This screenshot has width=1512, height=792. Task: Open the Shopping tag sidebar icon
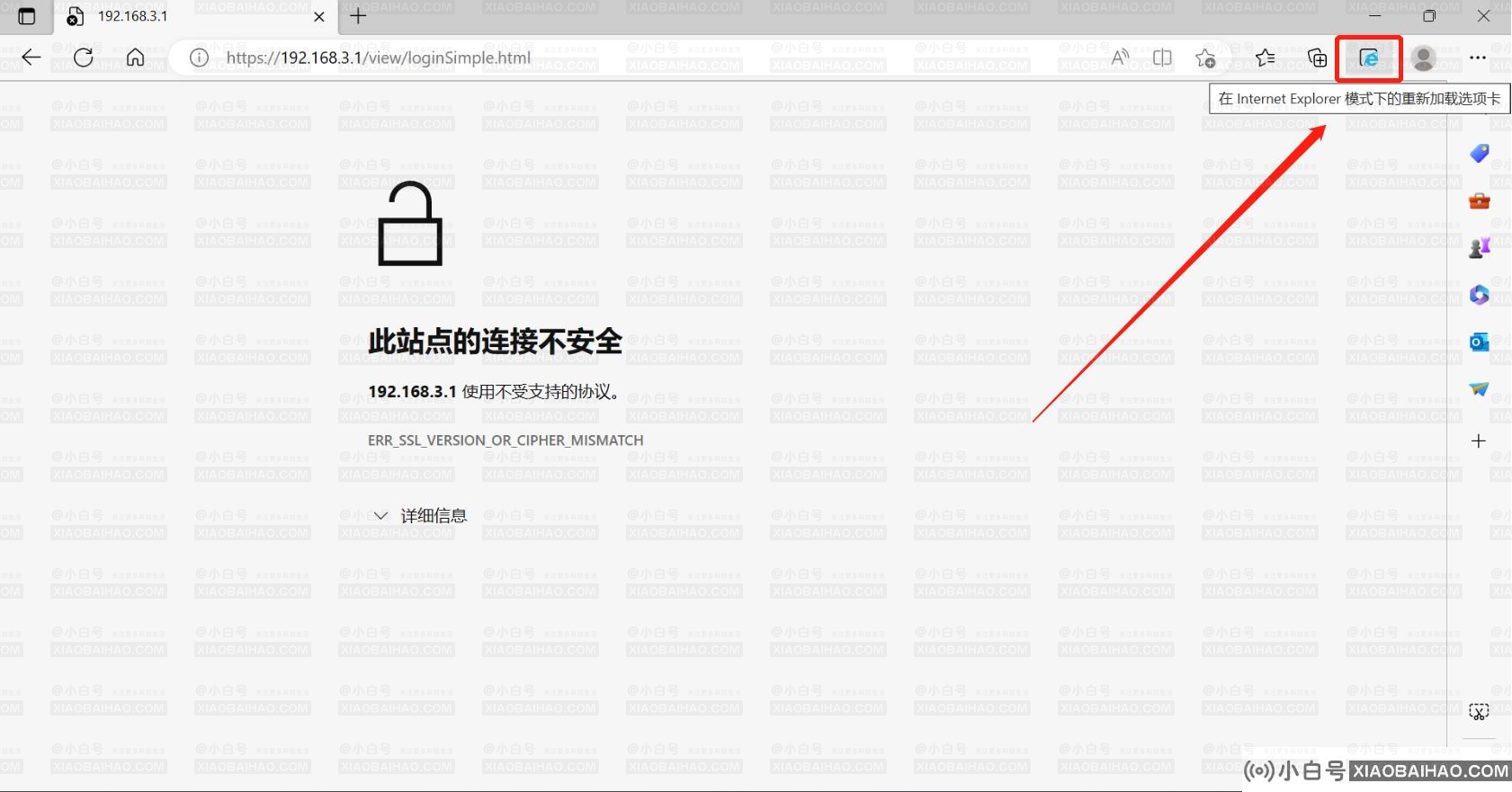click(x=1479, y=154)
